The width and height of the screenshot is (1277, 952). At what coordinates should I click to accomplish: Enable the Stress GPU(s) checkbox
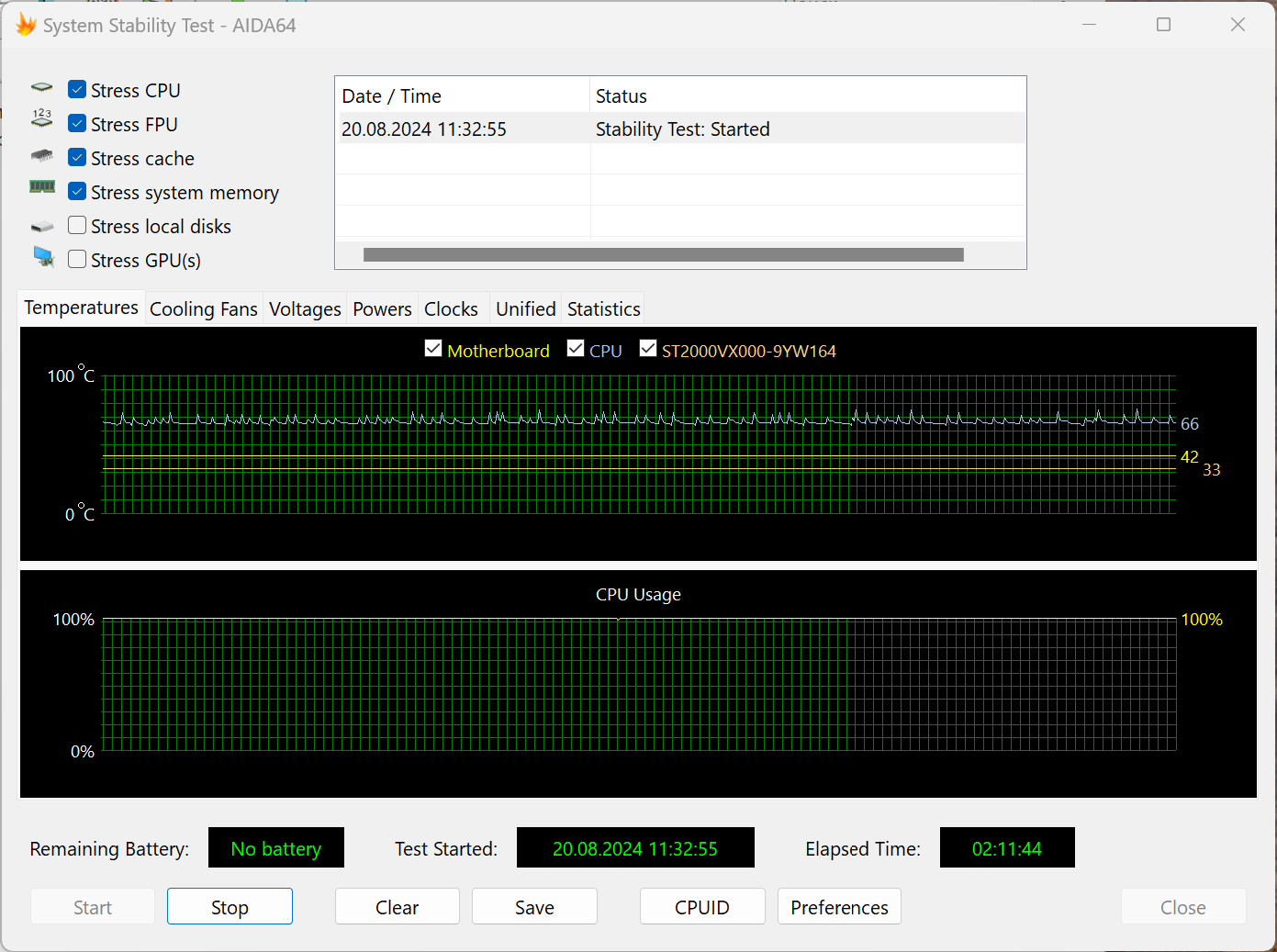(77, 260)
